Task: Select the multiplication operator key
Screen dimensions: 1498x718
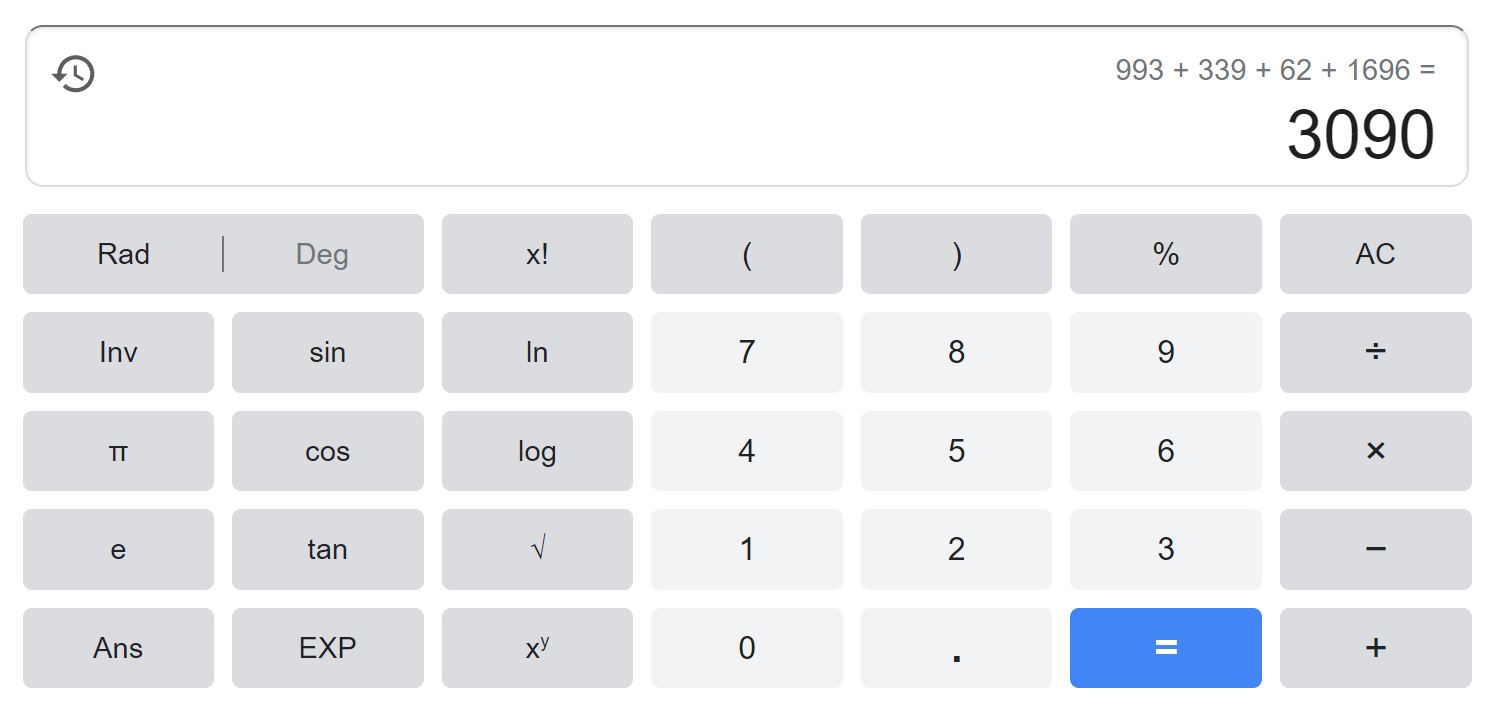Action: pyautogui.click(x=1375, y=451)
